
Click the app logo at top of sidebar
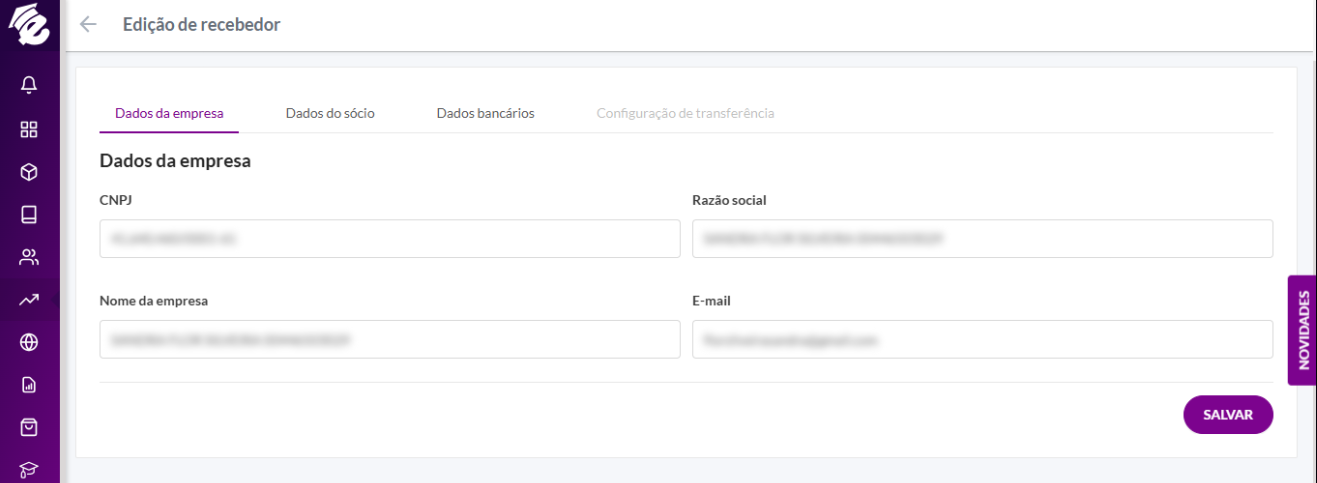click(x=29, y=26)
